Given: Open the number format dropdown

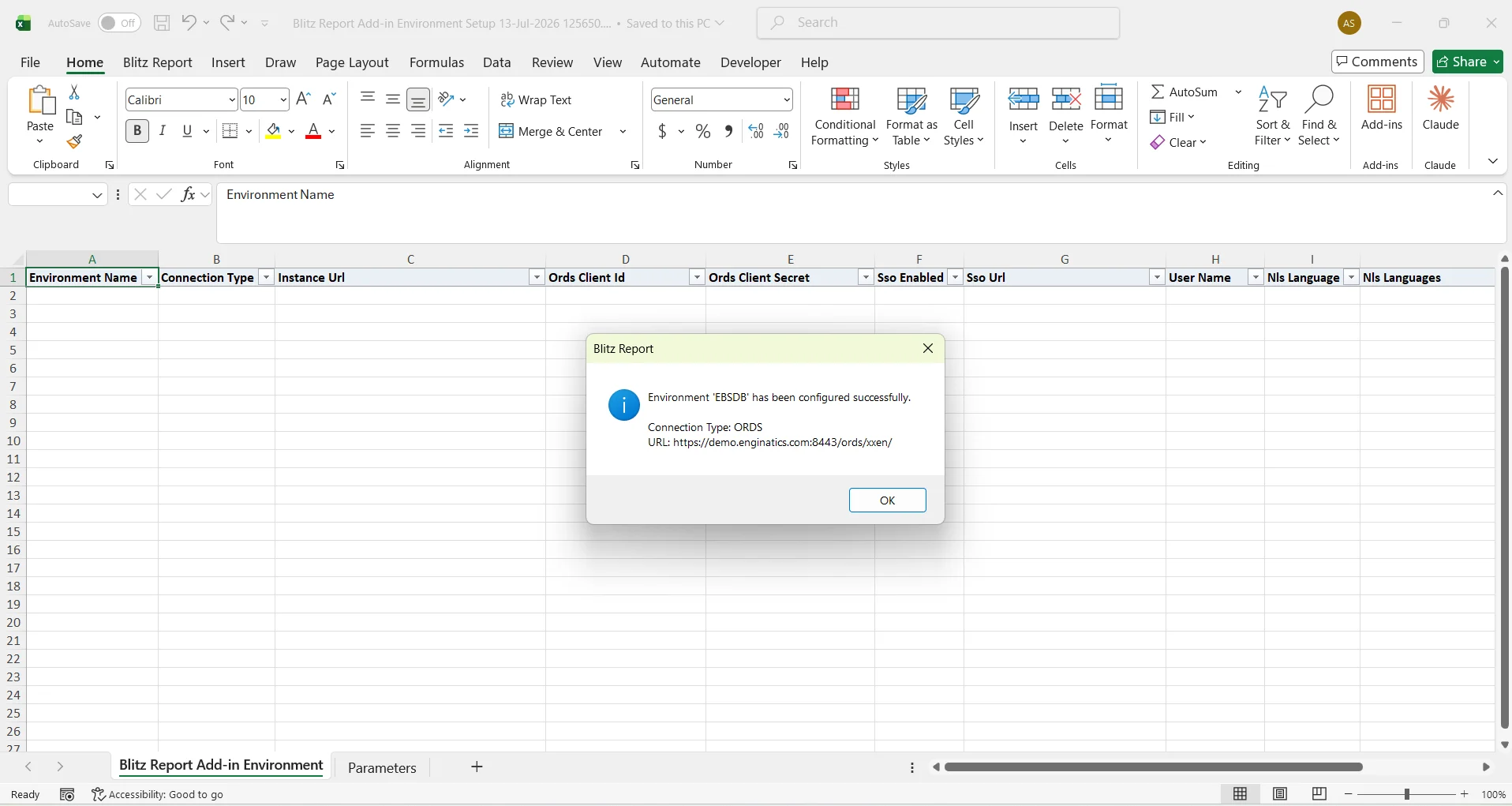Looking at the screenshot, I should [788, 99].
